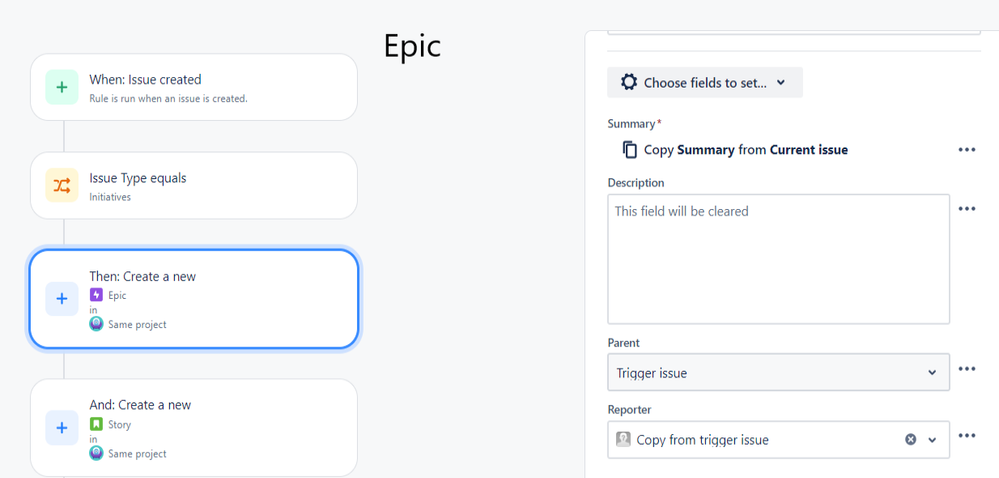
Task: Click the green plus trigger icon
Action: click(x=62, y=87)
